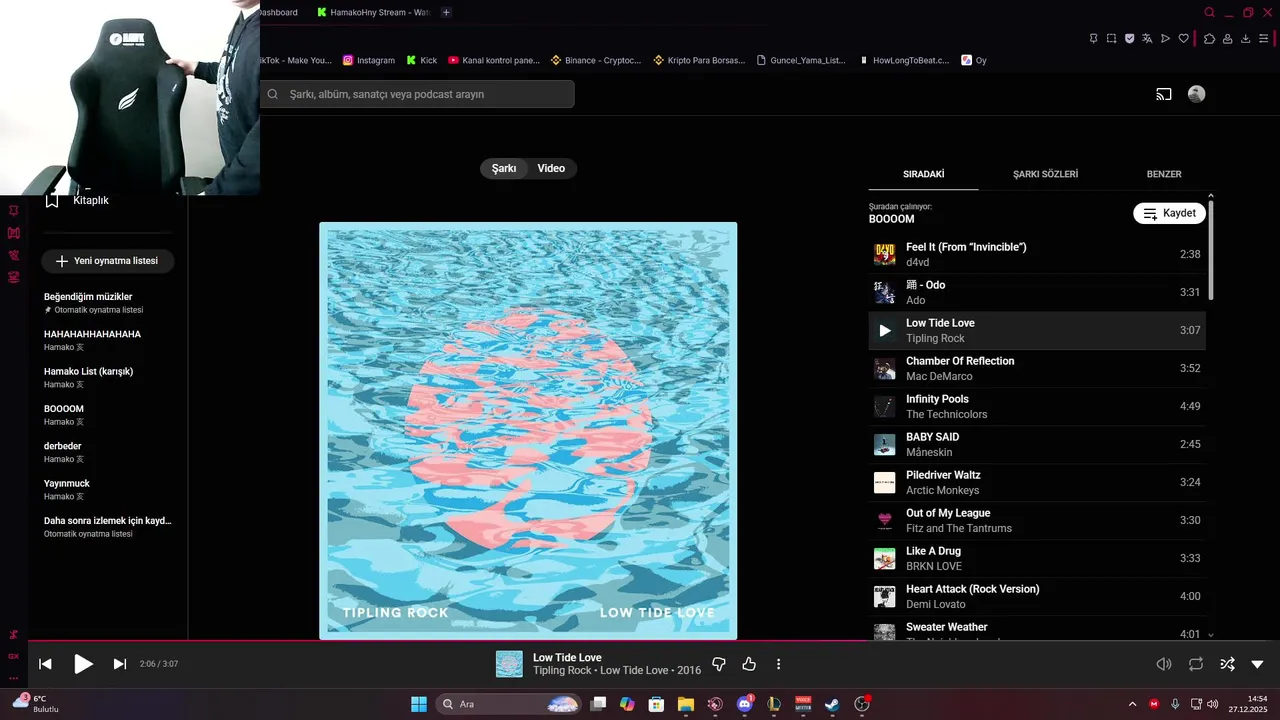Open the Kick bookmark
The height and width of the screenshot is (720, 1280).
pyautogui.click(x=422, y=60)
